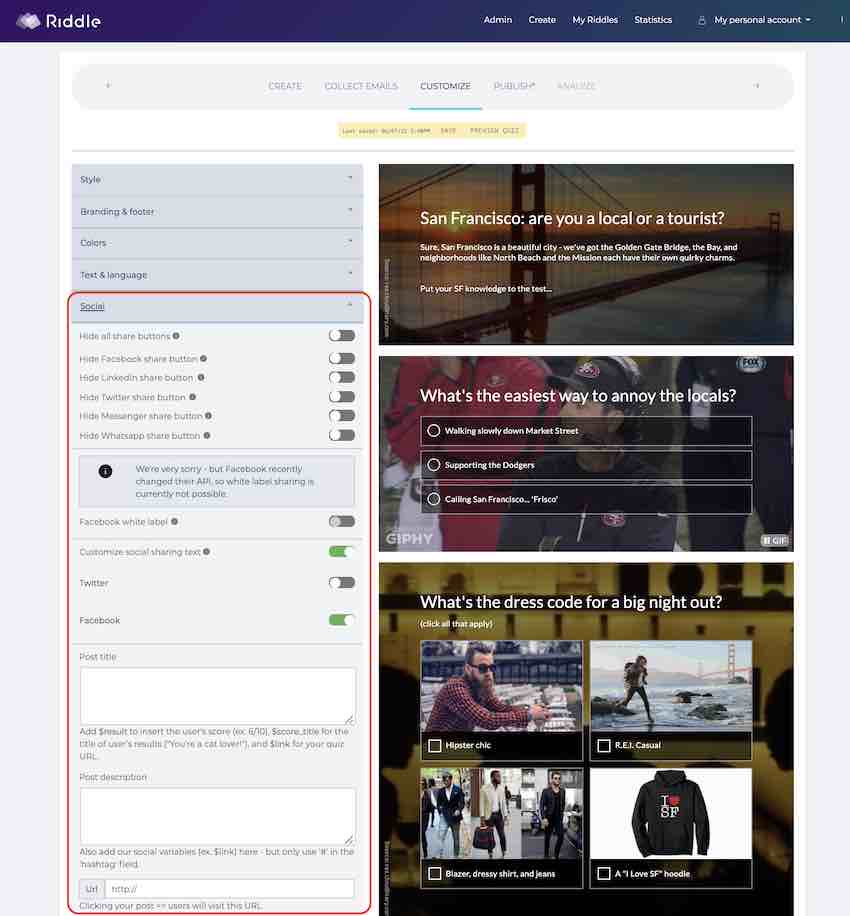Turn off the Facebook sharing text switch
850x916 pixels.
tap(342, 620)
